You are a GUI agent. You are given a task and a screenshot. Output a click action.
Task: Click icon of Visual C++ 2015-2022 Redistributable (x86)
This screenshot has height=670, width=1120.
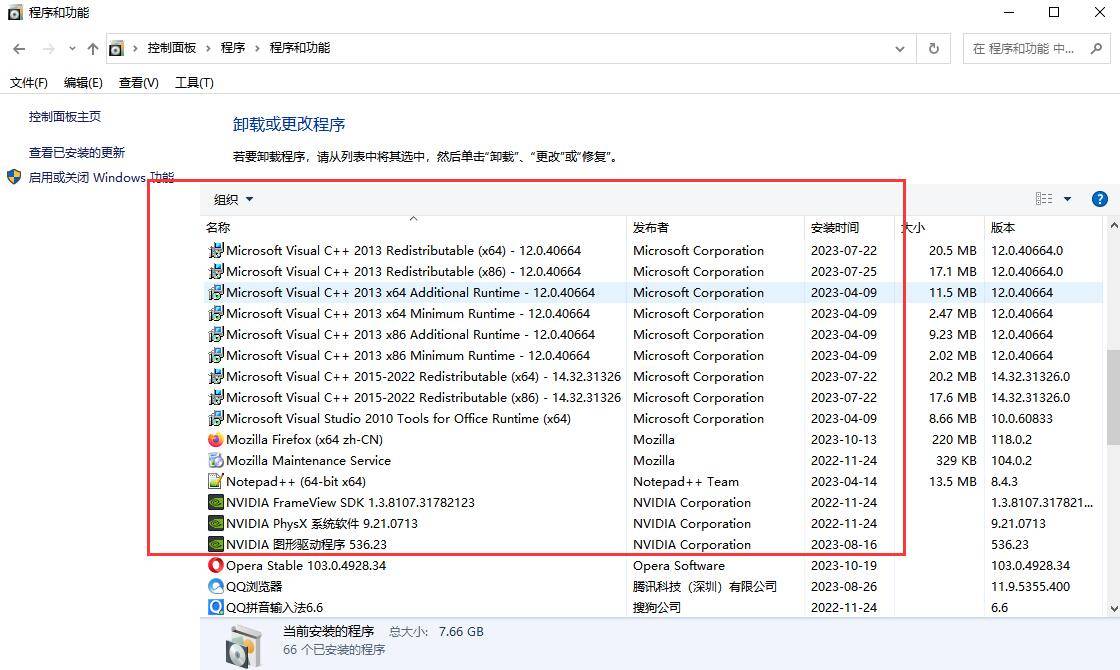[216, 397]
